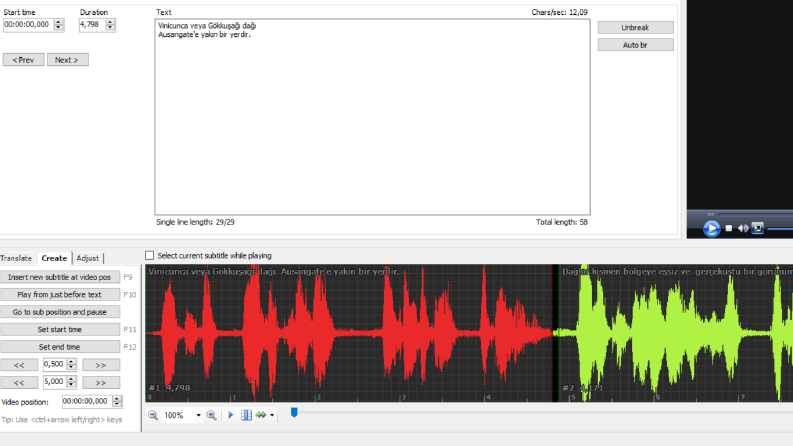
Task: Click Insert new subtitle at video pos
Action: pyautogui.click(x=60, y=277)
